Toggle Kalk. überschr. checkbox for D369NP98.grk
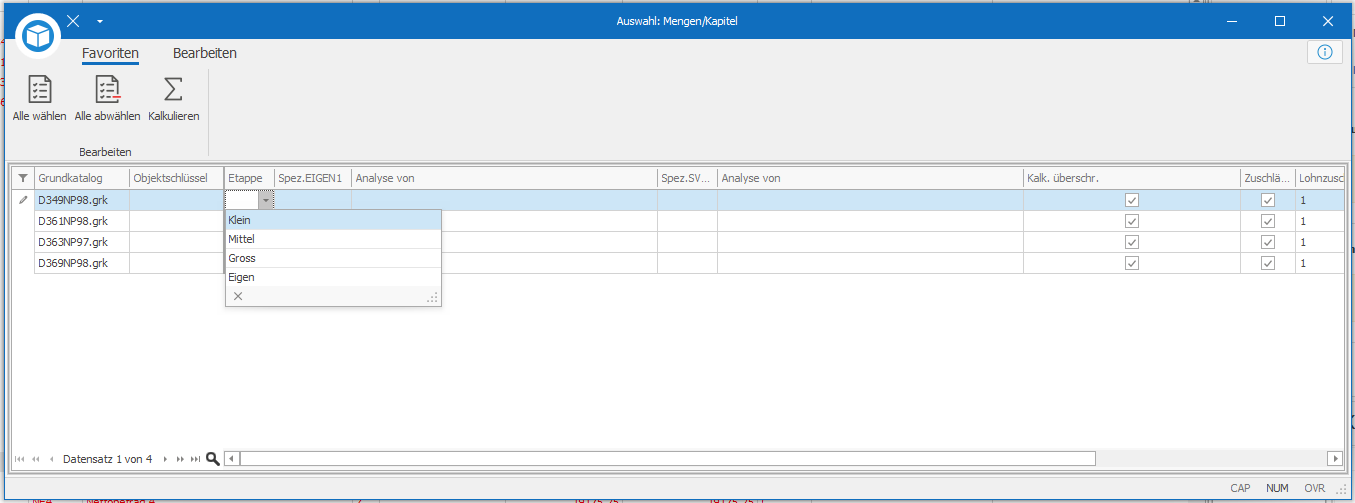Image resolution: width=1355 pixels, height=503 pixels. pos(1131,263)
